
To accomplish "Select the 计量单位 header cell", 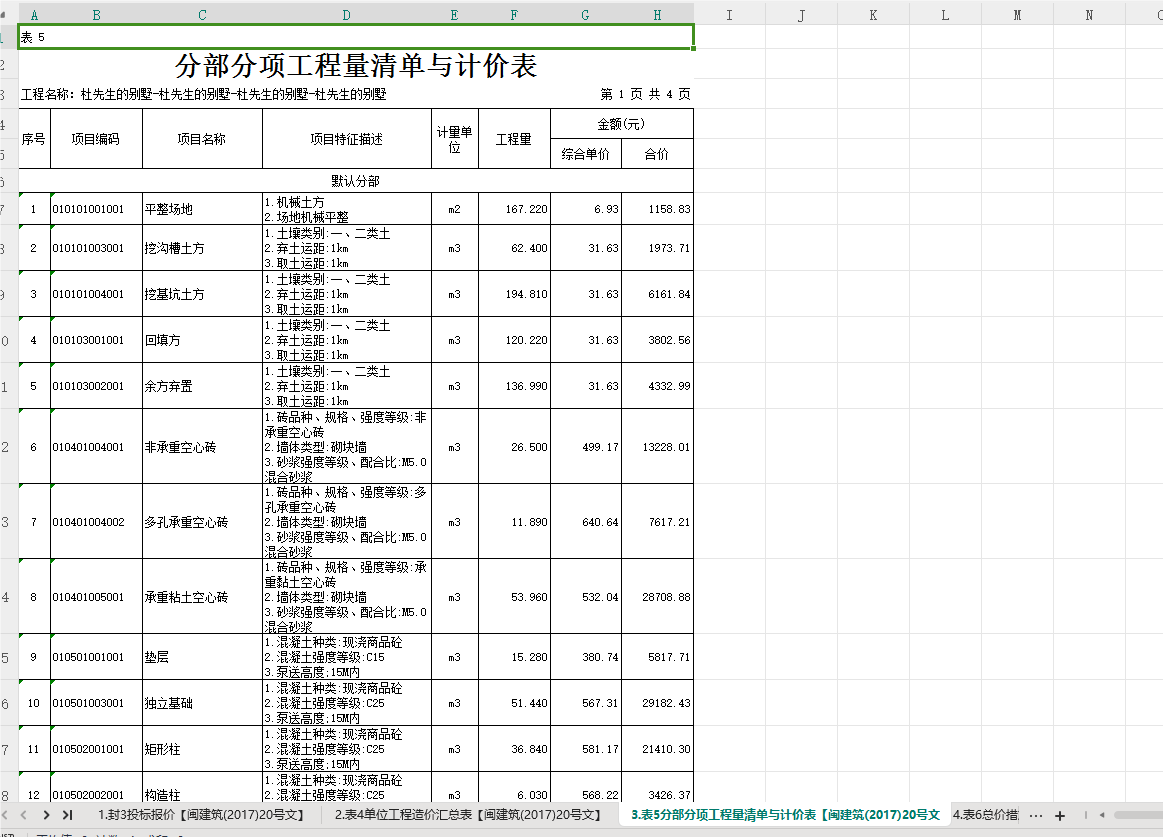I will 455,139.
